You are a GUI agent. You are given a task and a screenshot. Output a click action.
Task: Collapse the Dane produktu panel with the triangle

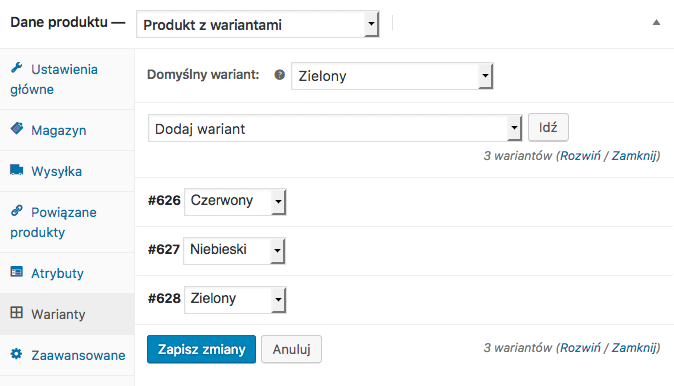656,22
